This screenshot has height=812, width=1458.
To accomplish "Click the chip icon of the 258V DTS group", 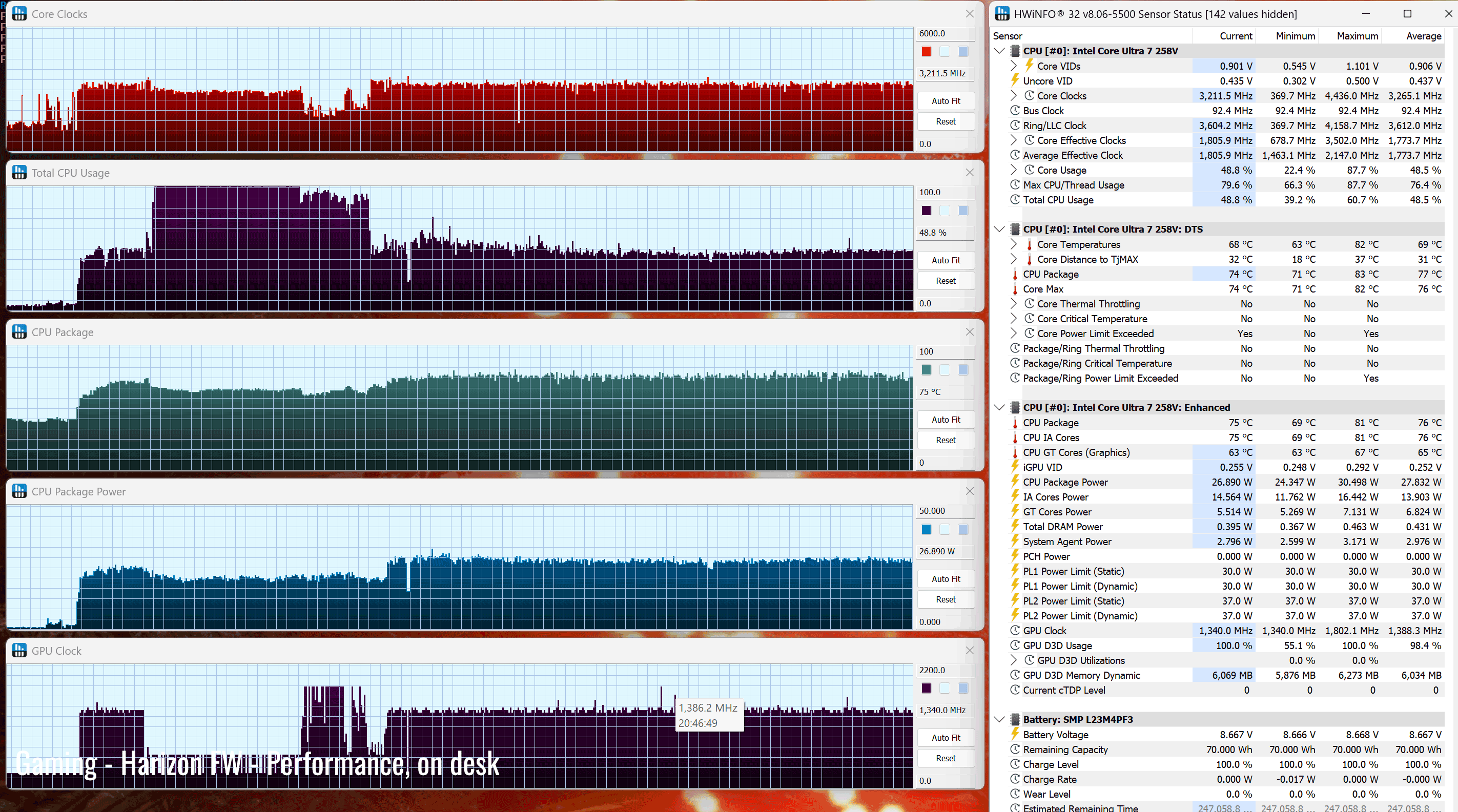I will click(1015, 229).
